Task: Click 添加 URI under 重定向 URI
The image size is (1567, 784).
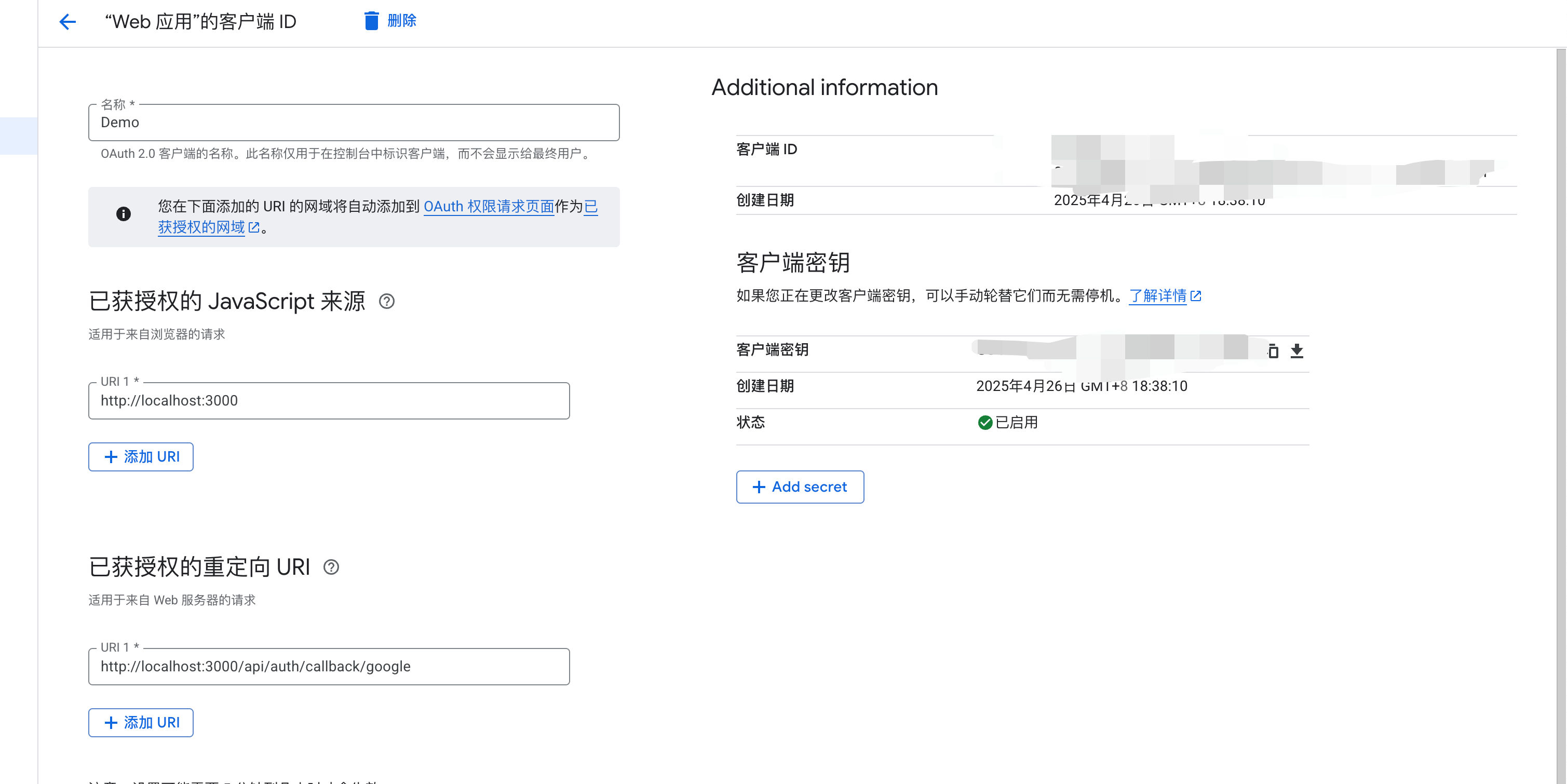Action: pos(141,722)
